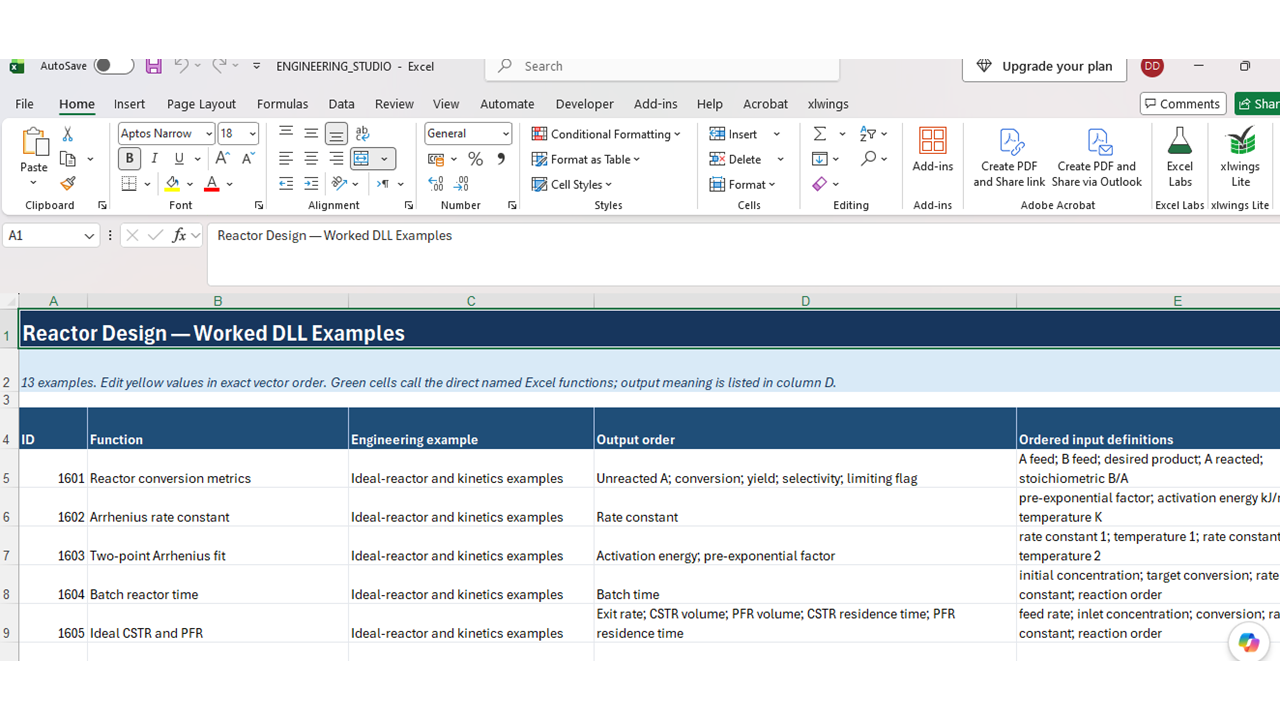Image resolution: width=1280 pixels, height=720 pixels.
Task: Apply yellow fill color swatch
Action: 172,184
